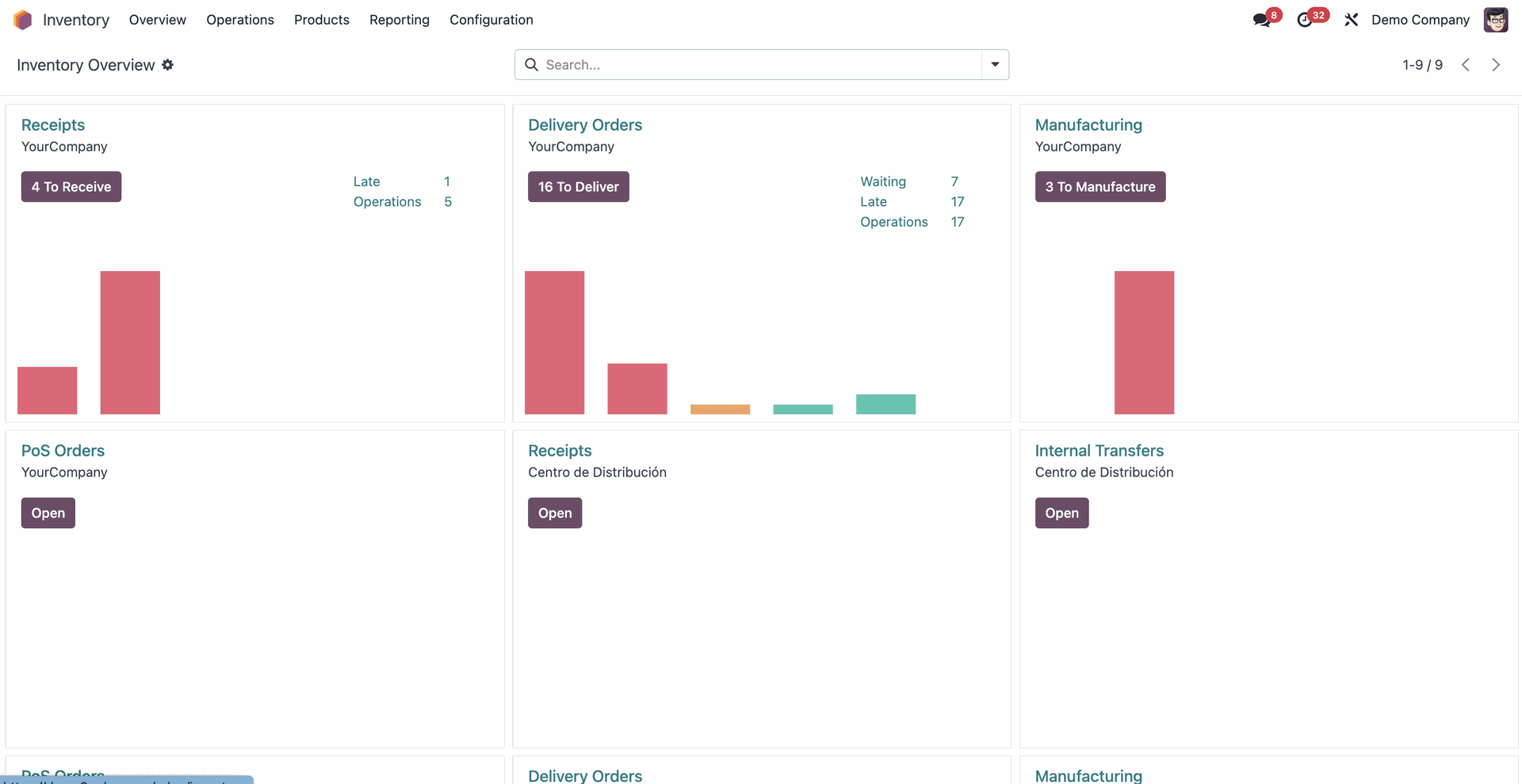Image resolution: width=1522 pixels, height=784 pixels.
Task: Open the Inventory app home icon
Action: 23,20
